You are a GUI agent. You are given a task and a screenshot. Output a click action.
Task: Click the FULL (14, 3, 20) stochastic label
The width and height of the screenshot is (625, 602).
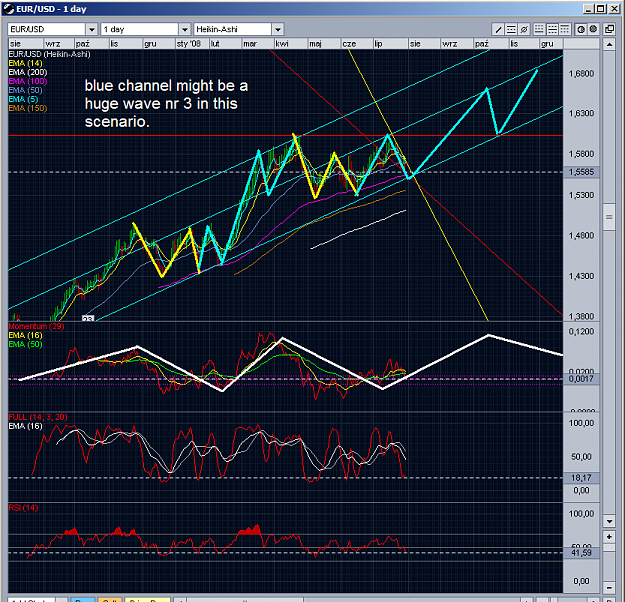coord(38,417)
